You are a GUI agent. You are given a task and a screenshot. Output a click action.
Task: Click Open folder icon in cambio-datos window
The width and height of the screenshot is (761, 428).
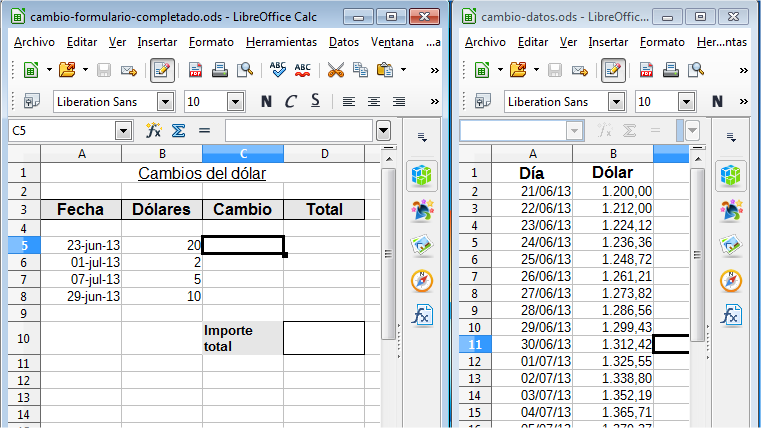[x=518, y=70]
